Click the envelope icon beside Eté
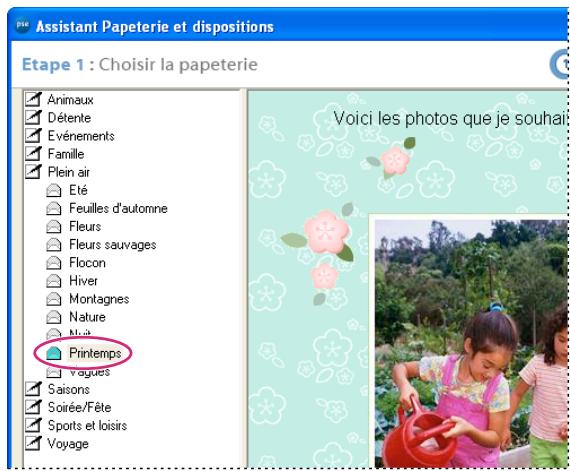The width and height of the screenshot is (570, 471). tap(54, 190)
